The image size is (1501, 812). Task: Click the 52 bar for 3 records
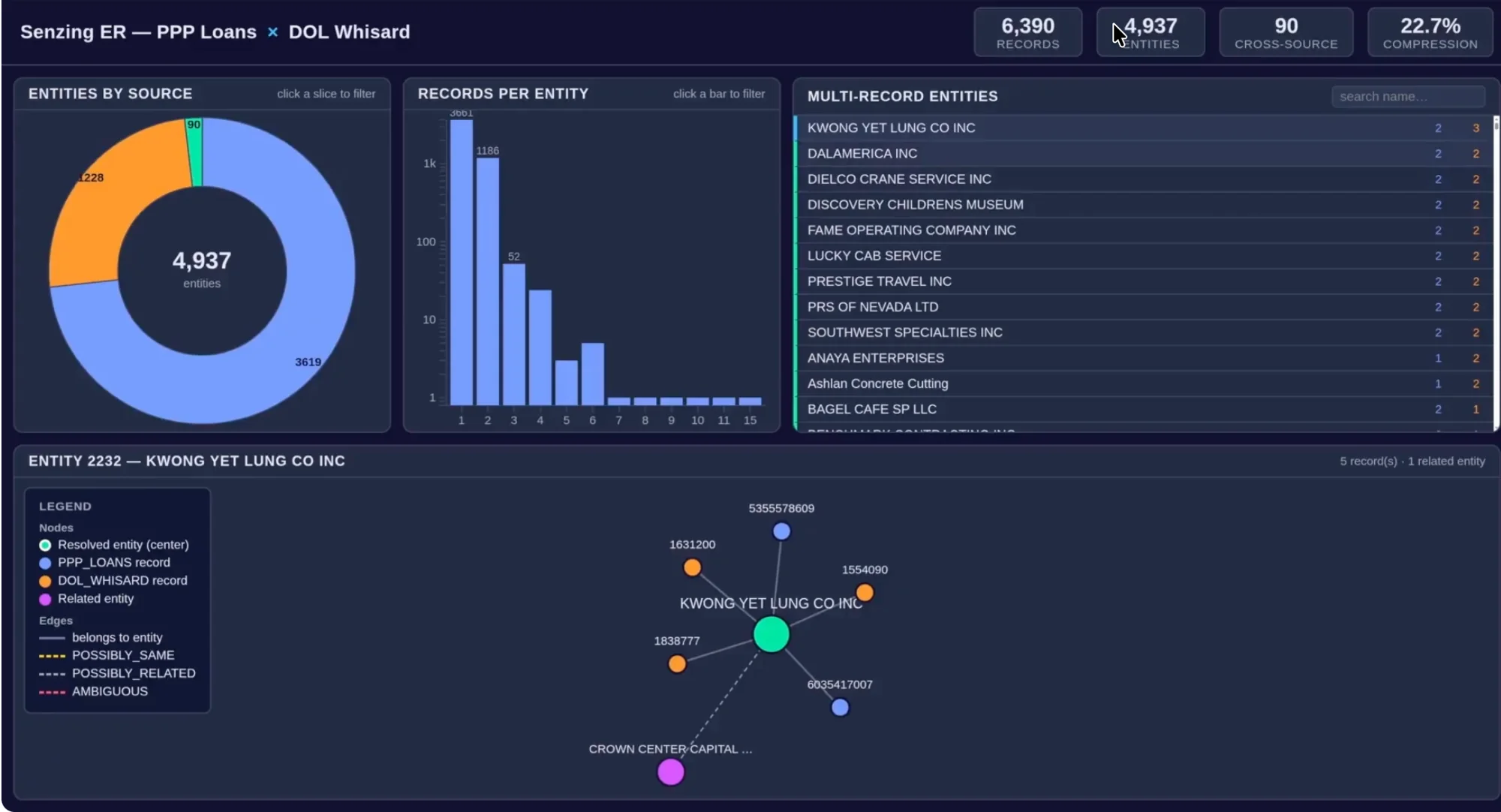(513, 335)
